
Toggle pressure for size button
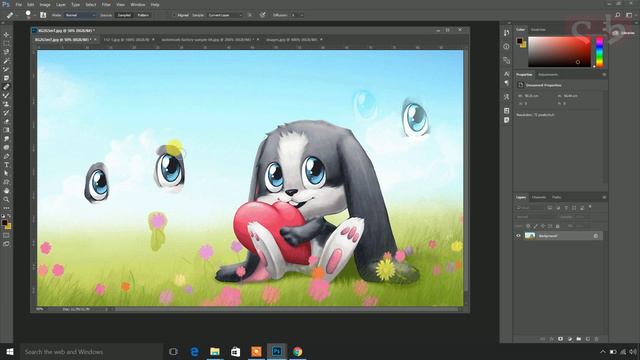pyautogui.click(x=262, y=15)
